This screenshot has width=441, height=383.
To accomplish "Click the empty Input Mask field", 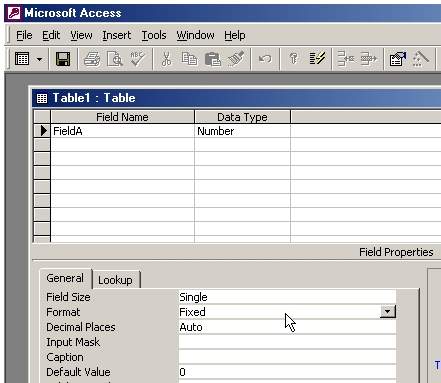I will (287, 342).
